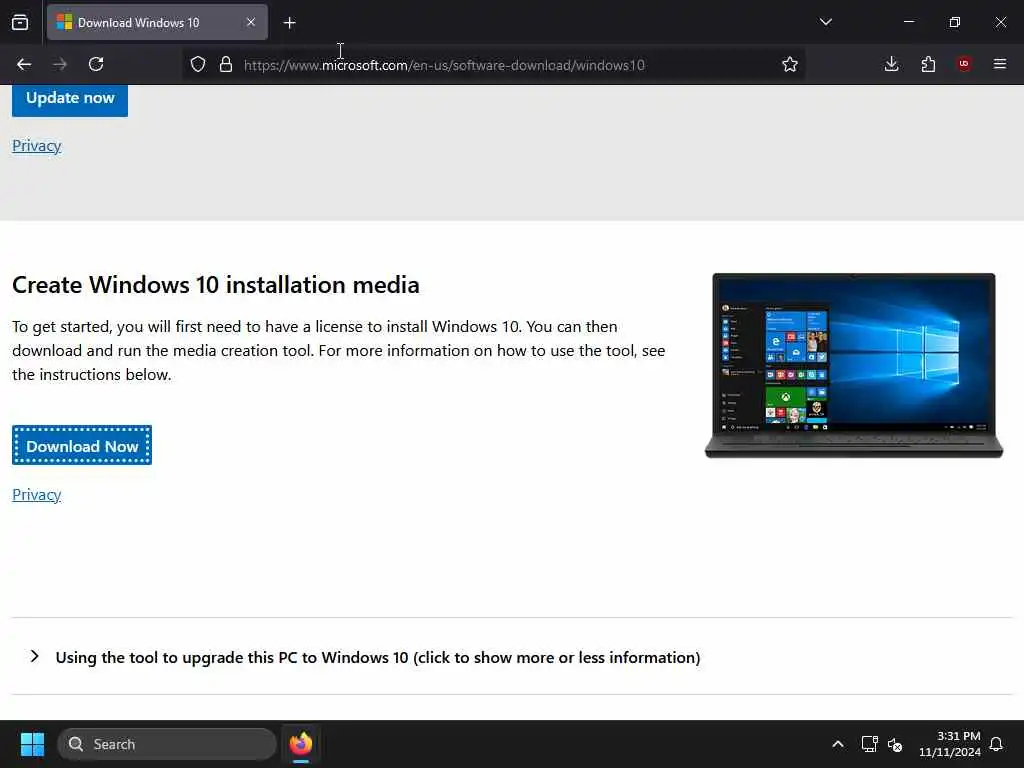Screen dimensions: 1024x768
Task: Open the Windows Start menu
Action: [x=32, y=744]
